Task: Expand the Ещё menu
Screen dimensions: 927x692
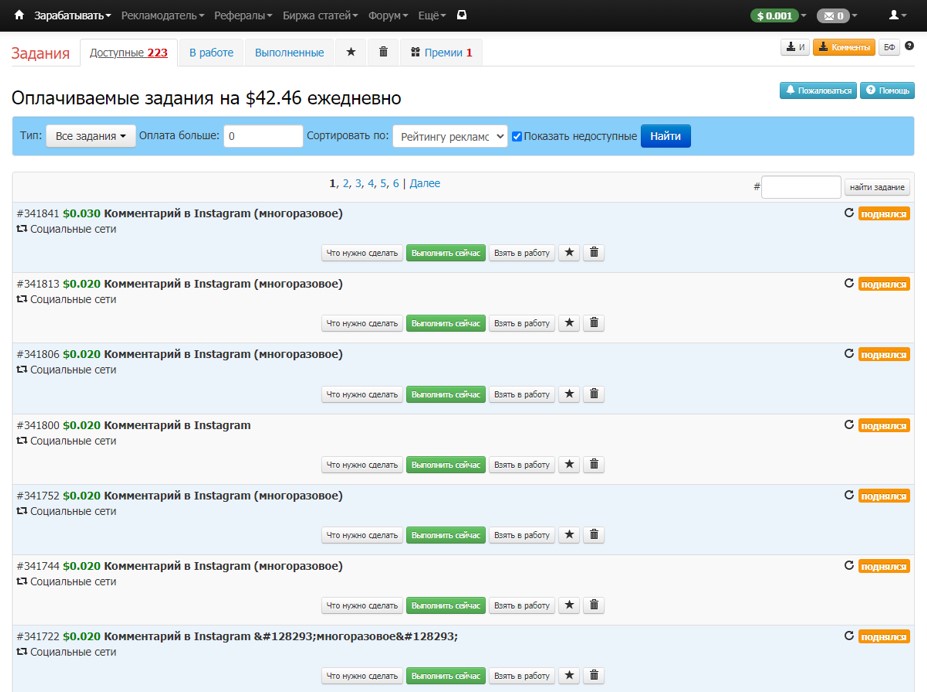Action: tap(432, 15)
